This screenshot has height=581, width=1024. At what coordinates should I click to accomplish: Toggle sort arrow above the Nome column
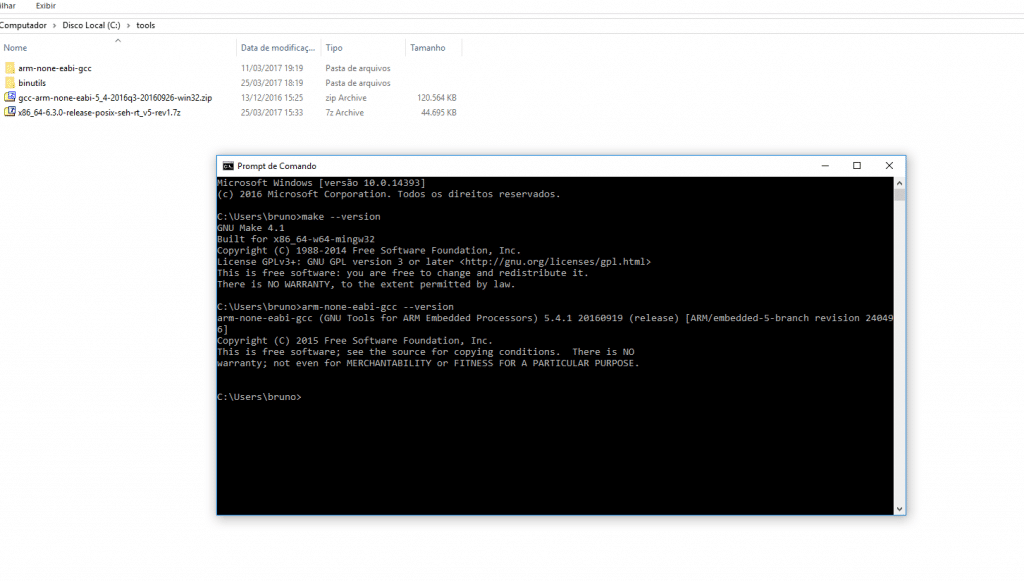118,40
